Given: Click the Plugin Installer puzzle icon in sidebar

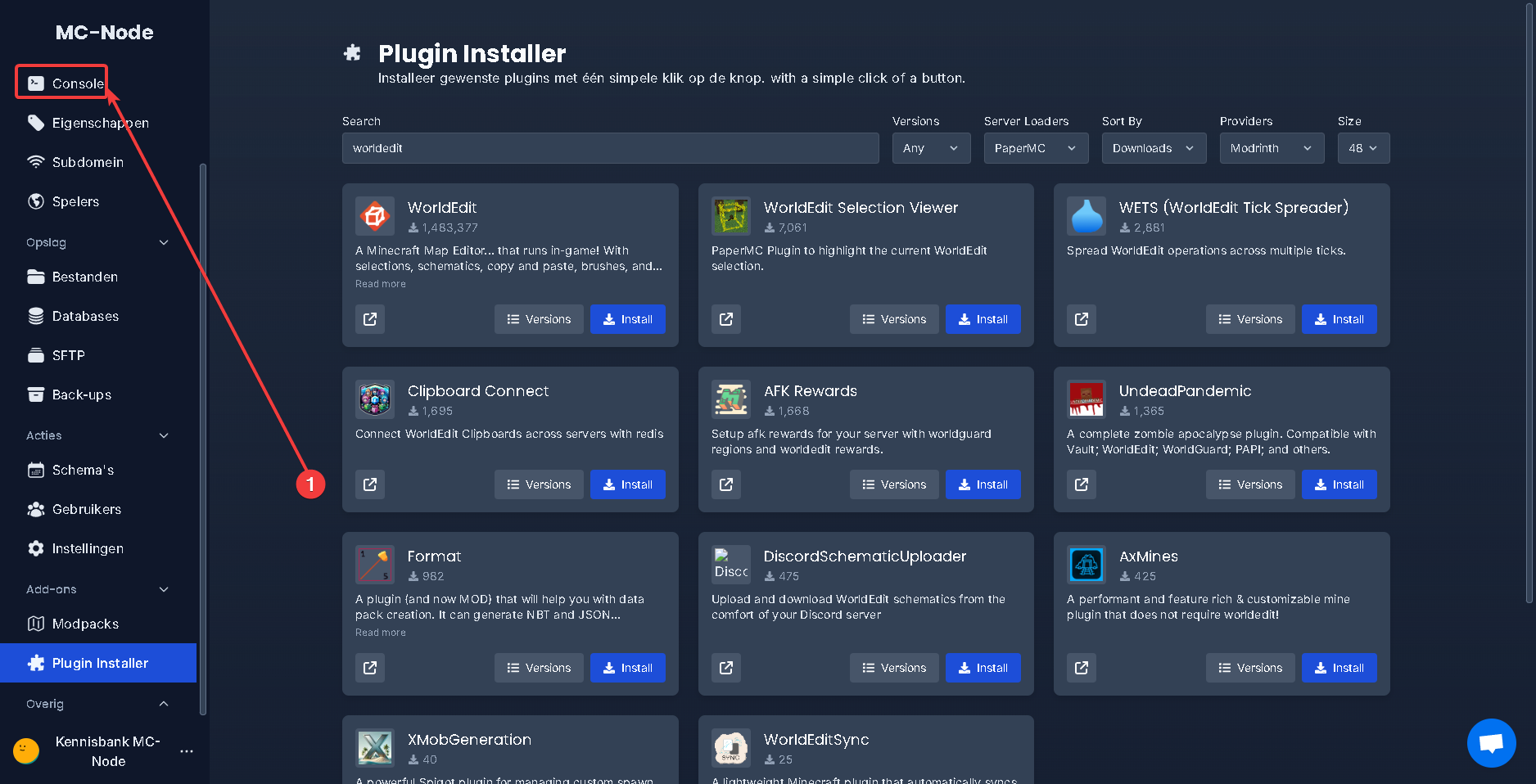Looking at the screenshot, I should coord(36,663).
